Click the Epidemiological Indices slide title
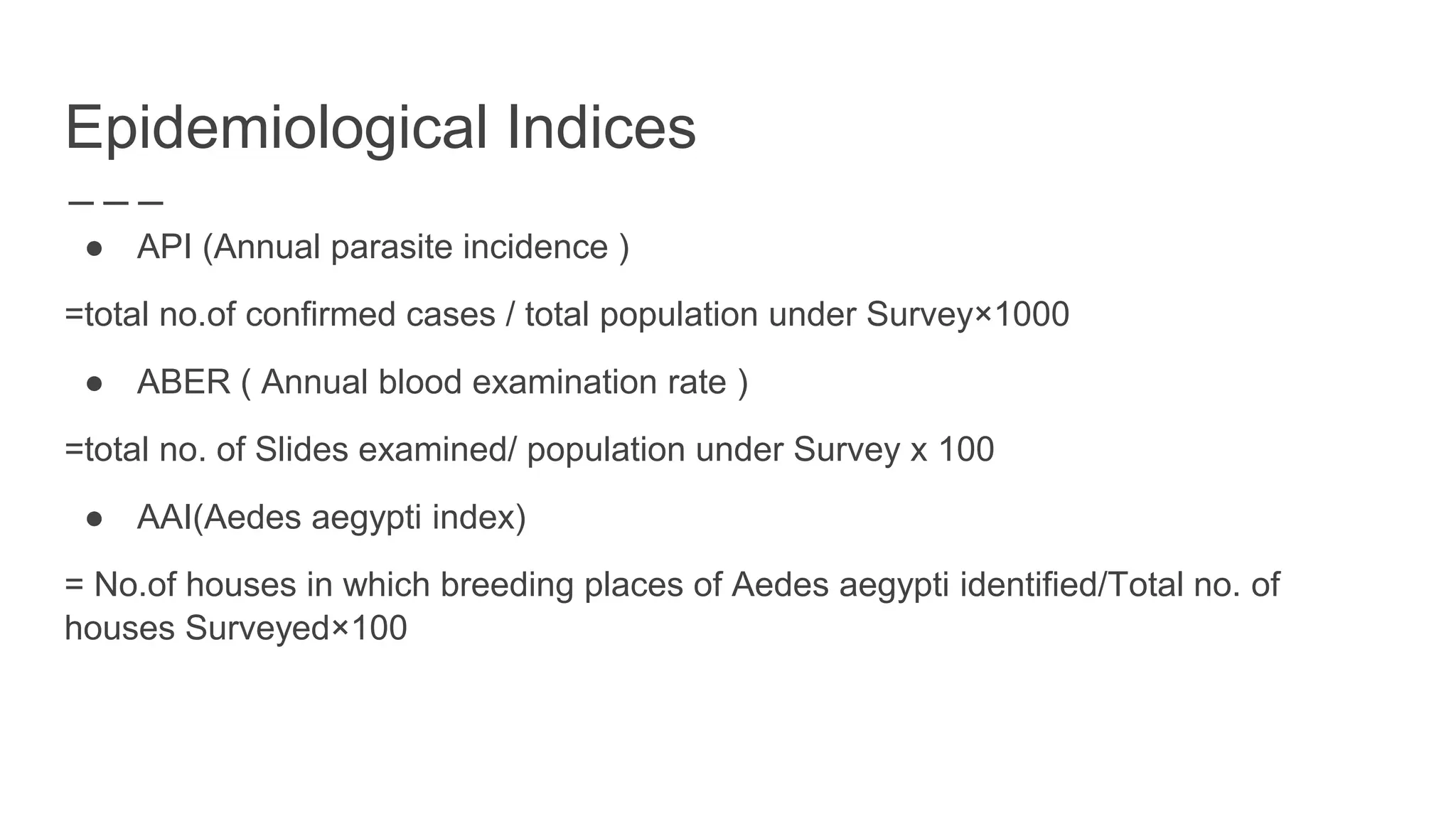The image size is (1456, 819). 380,129
